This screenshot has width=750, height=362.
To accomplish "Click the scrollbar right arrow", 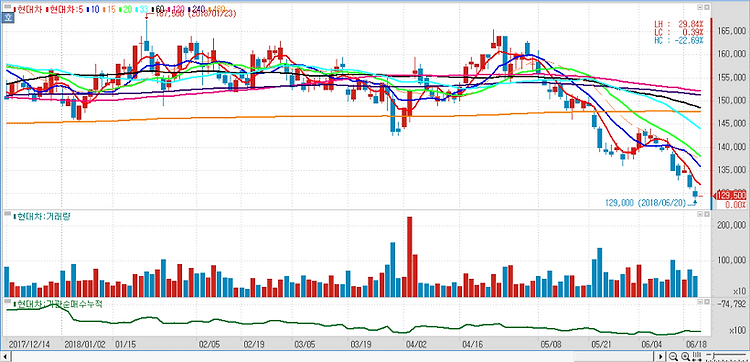I will coord(661,357).
